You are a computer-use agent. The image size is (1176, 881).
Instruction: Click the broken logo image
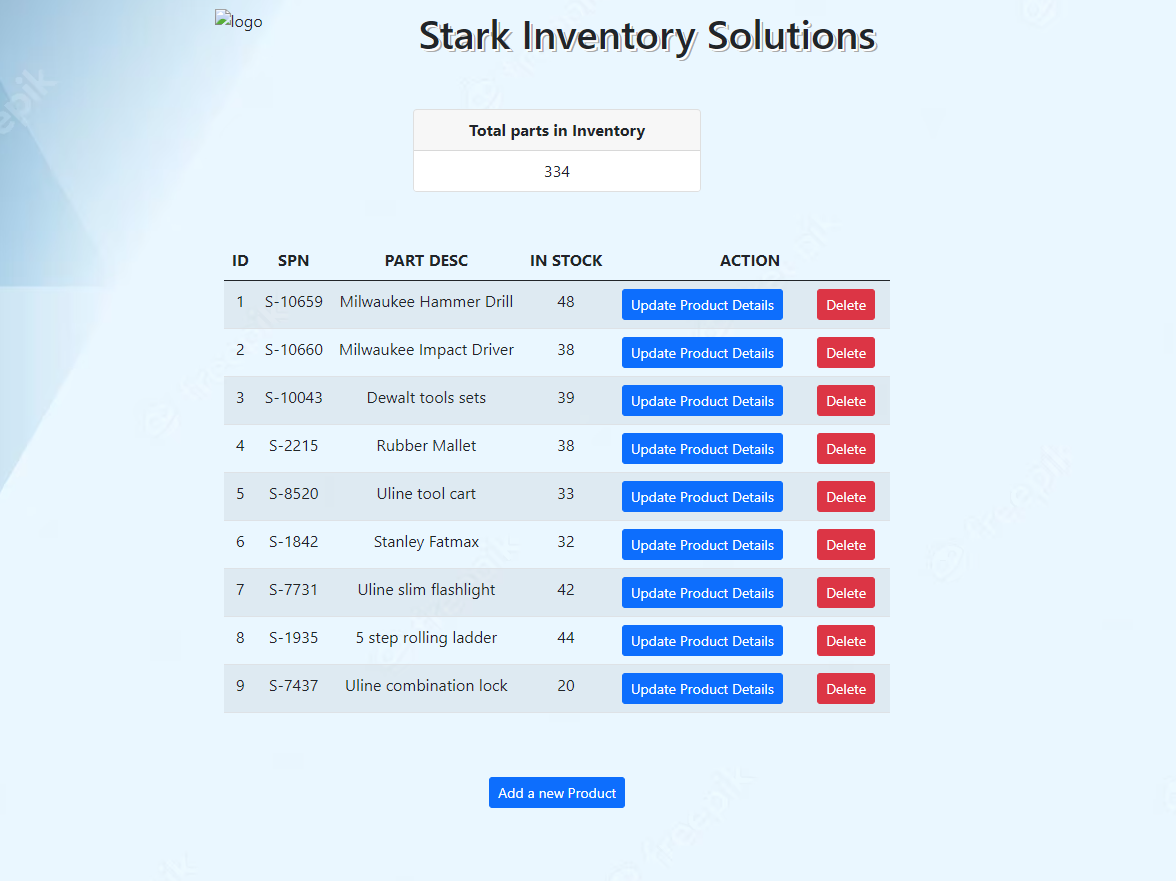point(238,20)
